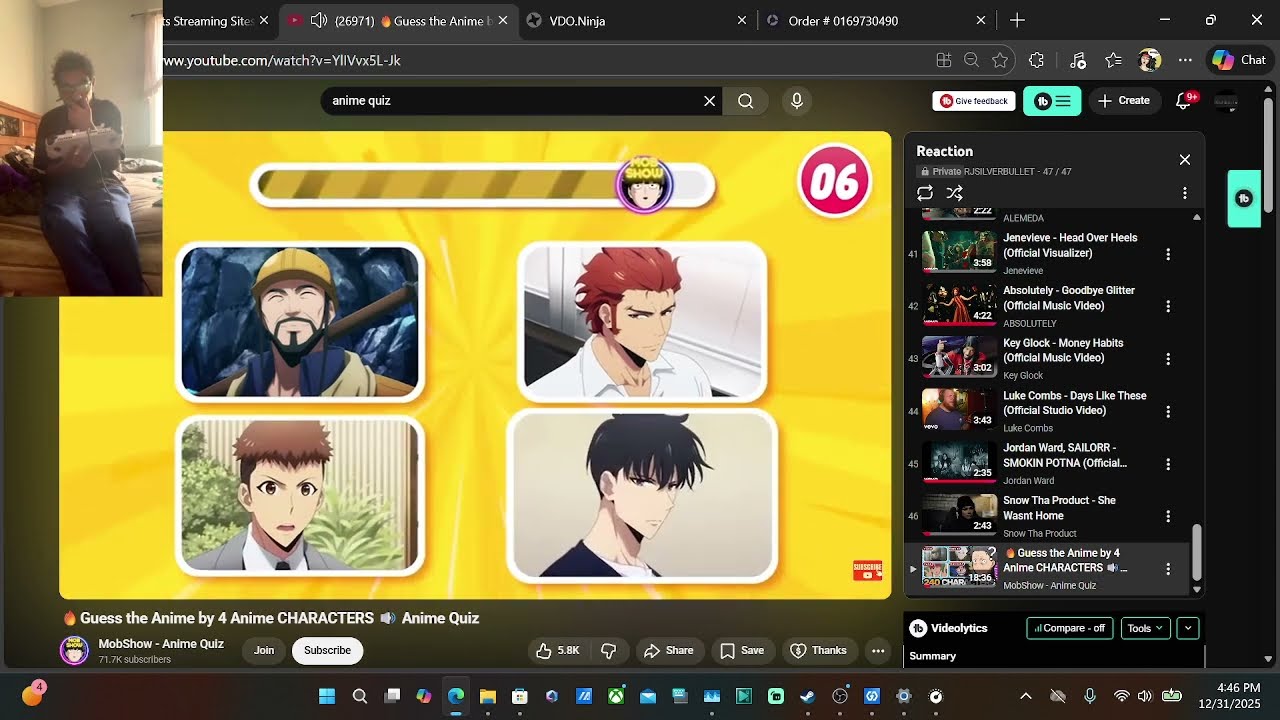Open YouTube notifications bell

1183,100
